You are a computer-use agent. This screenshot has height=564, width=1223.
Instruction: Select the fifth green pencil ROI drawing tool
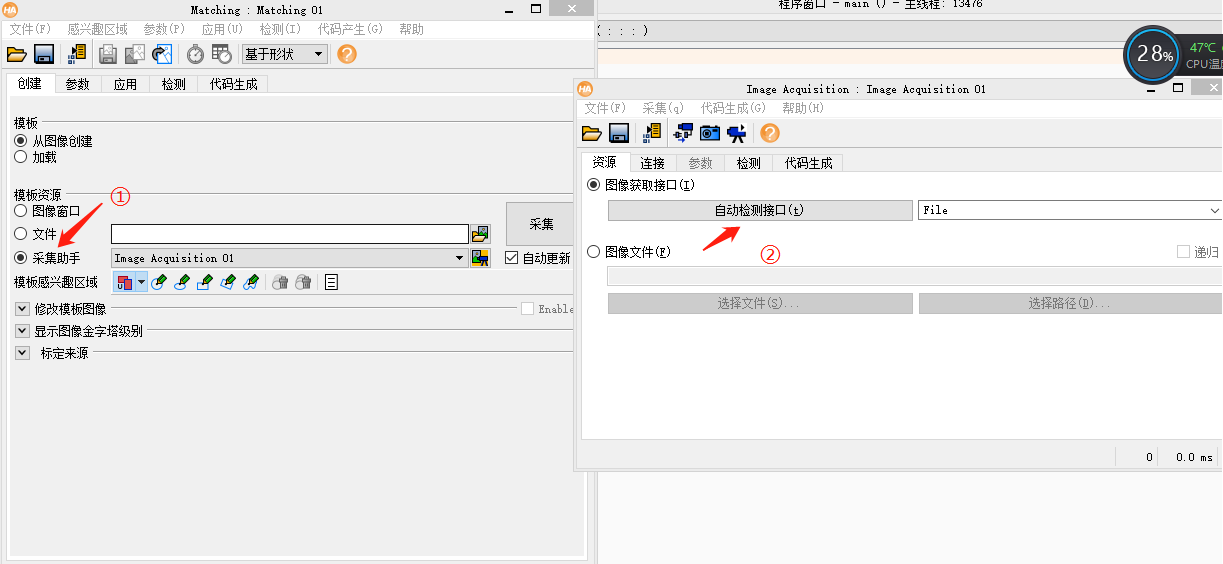pyautogui.click(x=251, y=282)
